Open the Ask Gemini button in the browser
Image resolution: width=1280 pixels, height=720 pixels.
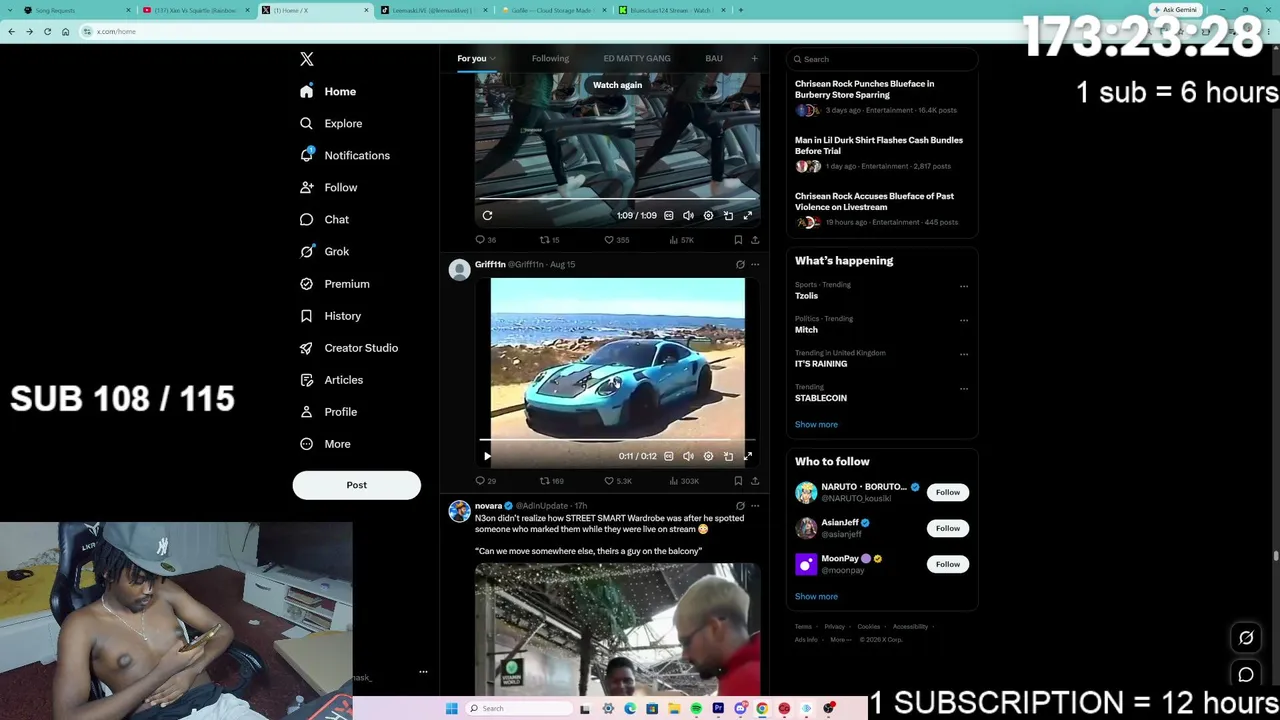click(x=1175, y=10)
